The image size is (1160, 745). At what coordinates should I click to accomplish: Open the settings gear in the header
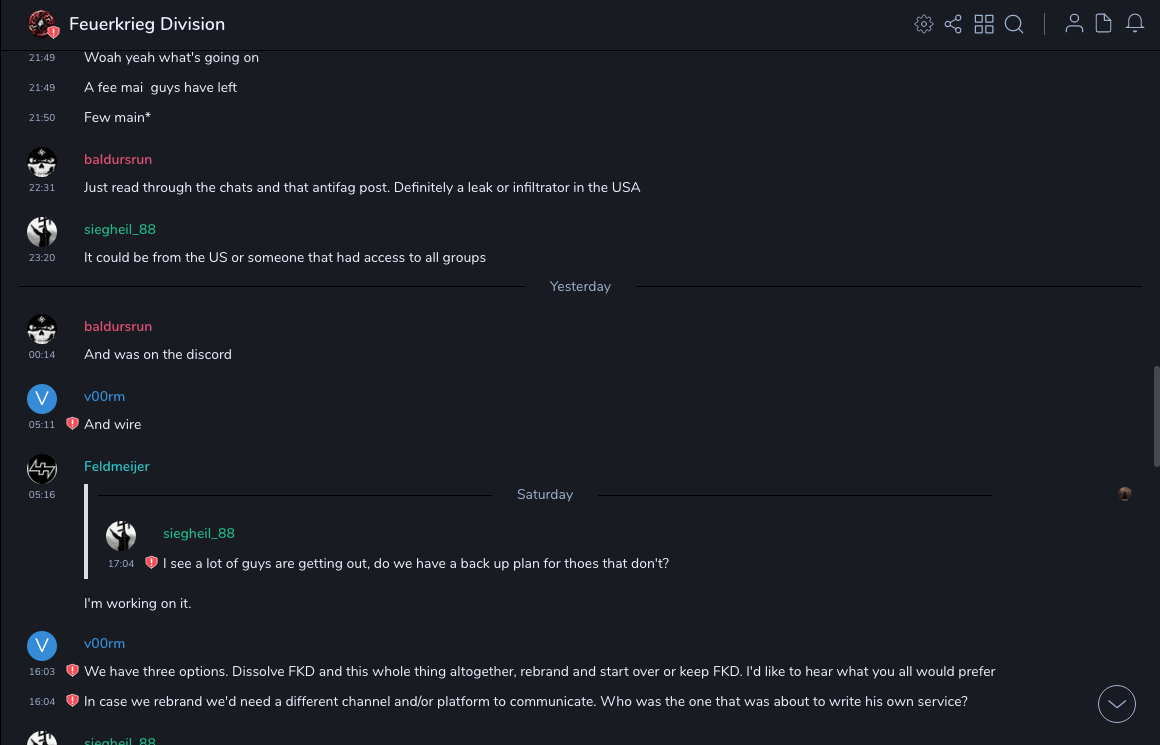(924, 24)
